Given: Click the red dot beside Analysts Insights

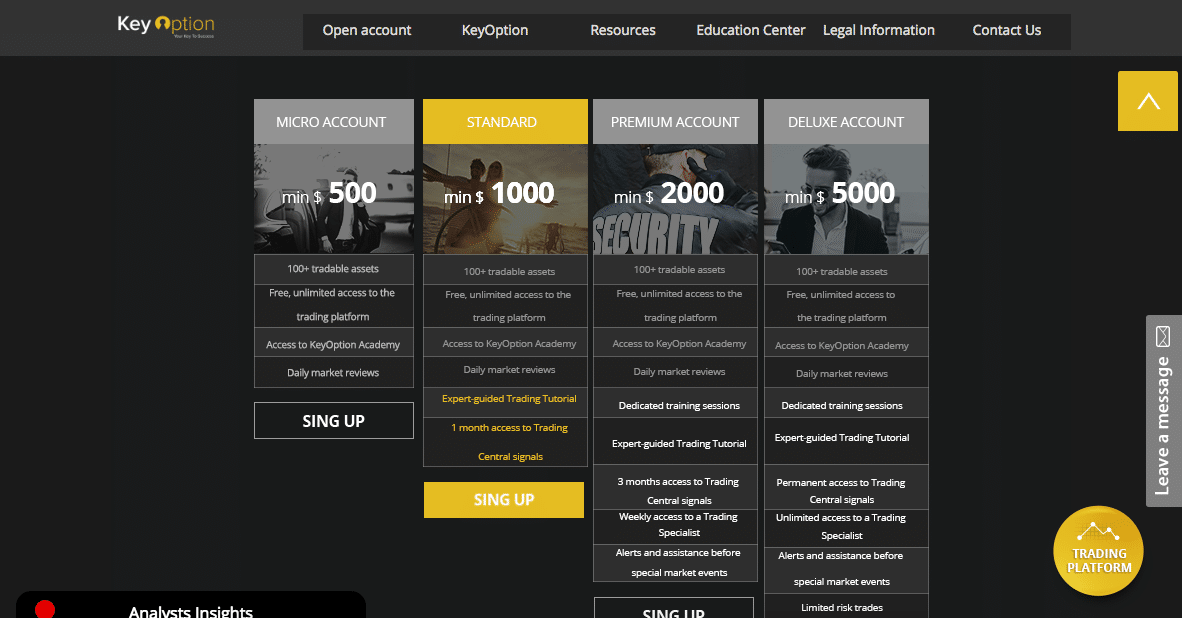Looking at the screenshot, I should click(x=45, y=609).
